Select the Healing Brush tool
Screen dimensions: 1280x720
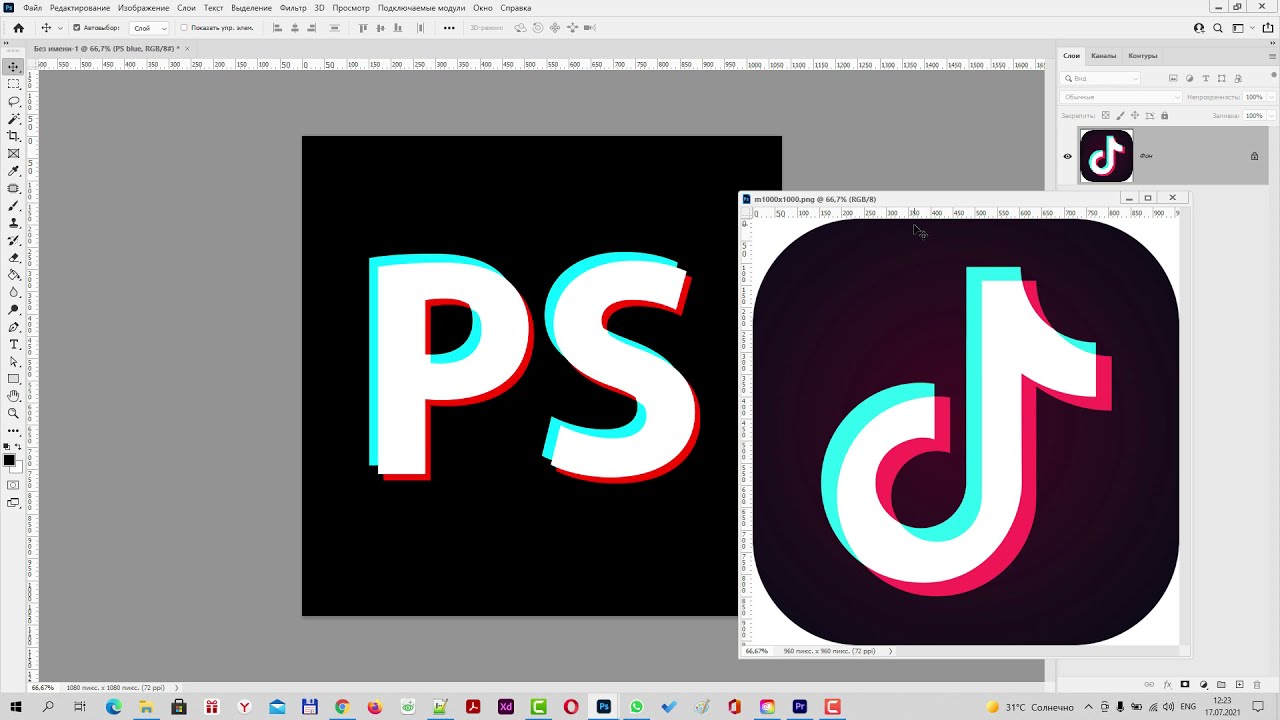14,188
